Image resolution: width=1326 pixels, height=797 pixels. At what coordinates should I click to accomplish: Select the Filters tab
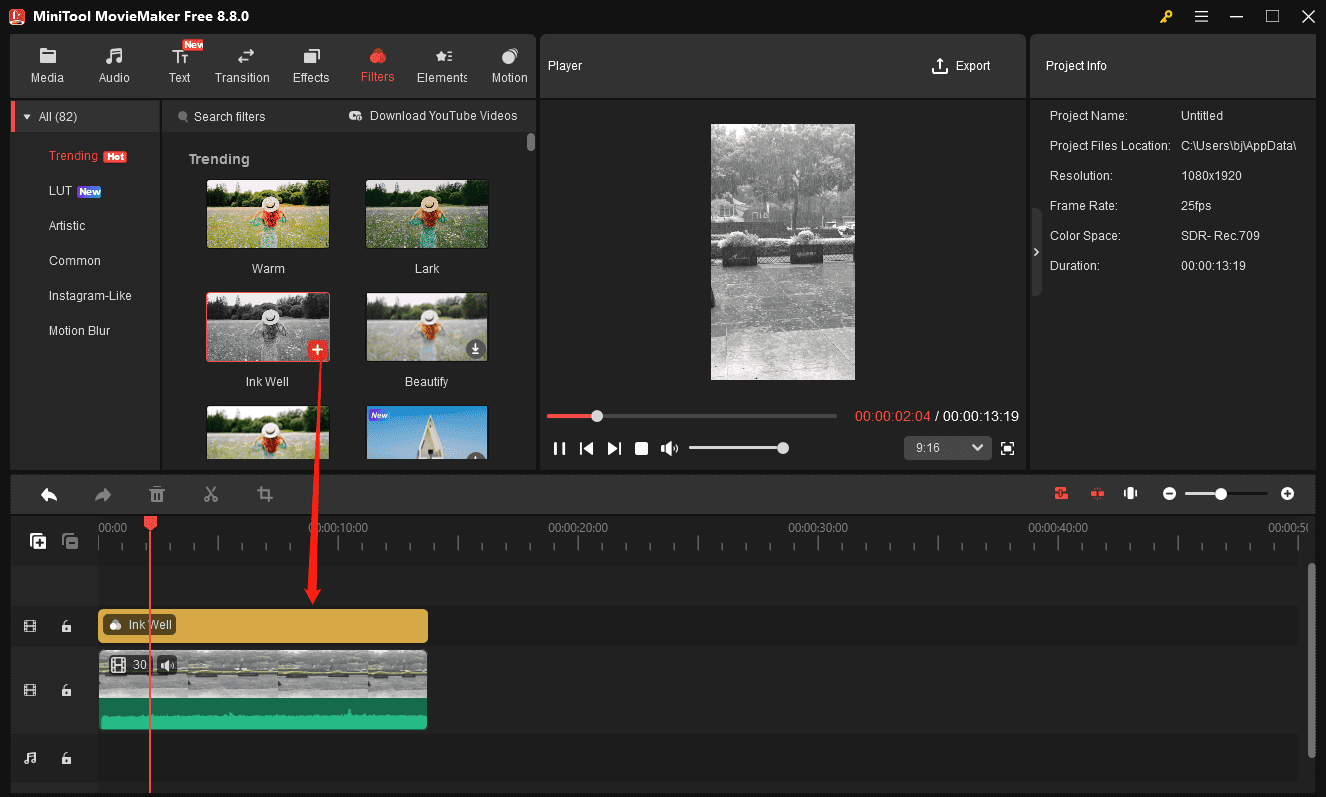(x=377, y=66)
